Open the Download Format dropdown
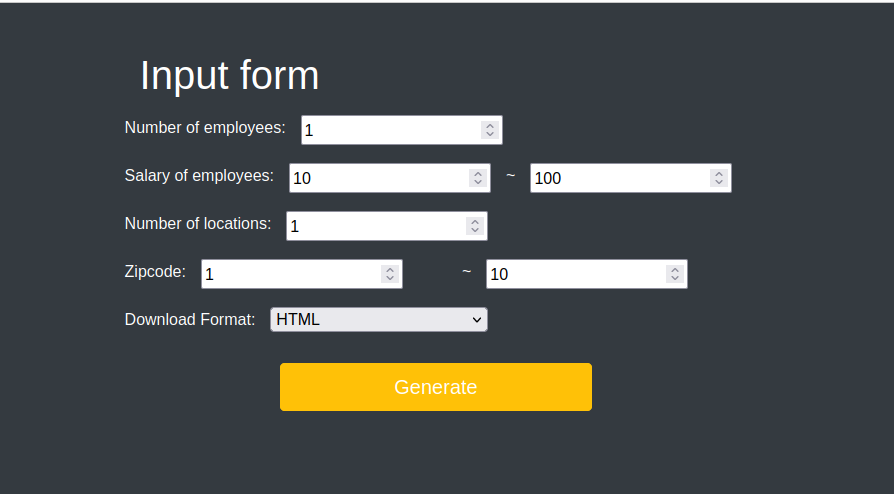 [x=379, y=319]
